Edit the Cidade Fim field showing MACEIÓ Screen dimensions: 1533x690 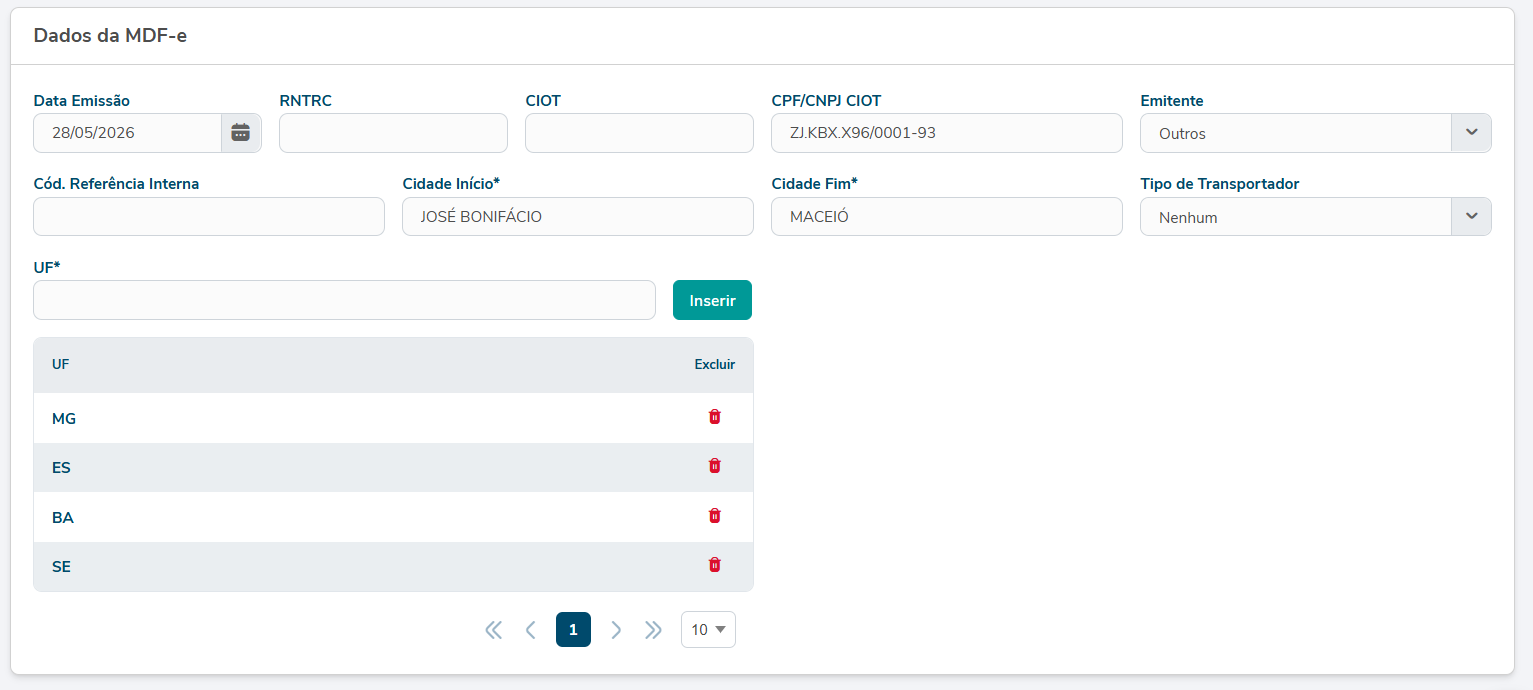[x=946, y=217]
